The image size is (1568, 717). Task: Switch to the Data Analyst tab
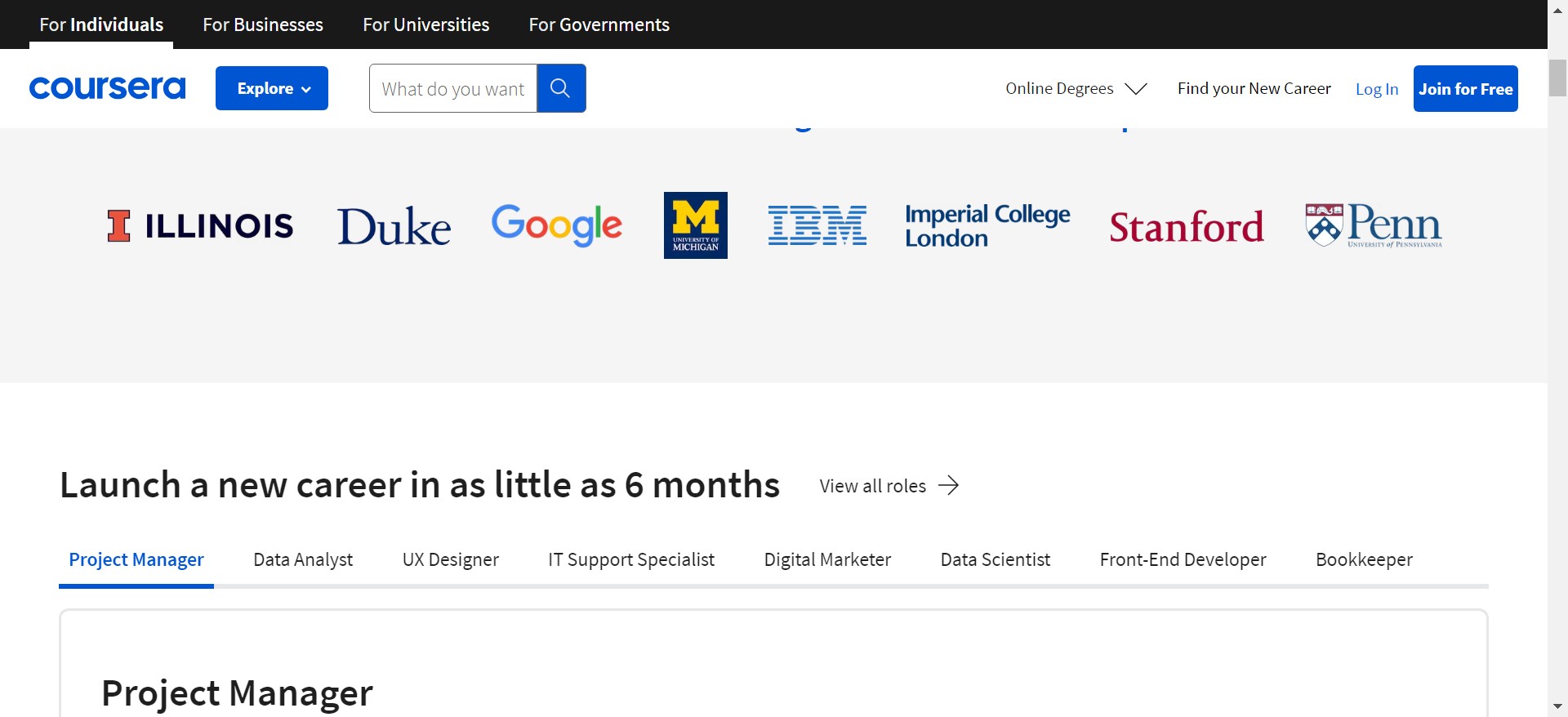click(303, 559)
